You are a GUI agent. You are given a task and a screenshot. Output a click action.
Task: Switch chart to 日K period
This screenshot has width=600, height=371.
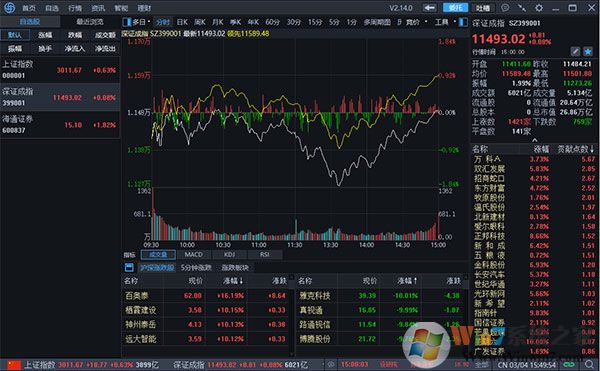click(182, 22)
